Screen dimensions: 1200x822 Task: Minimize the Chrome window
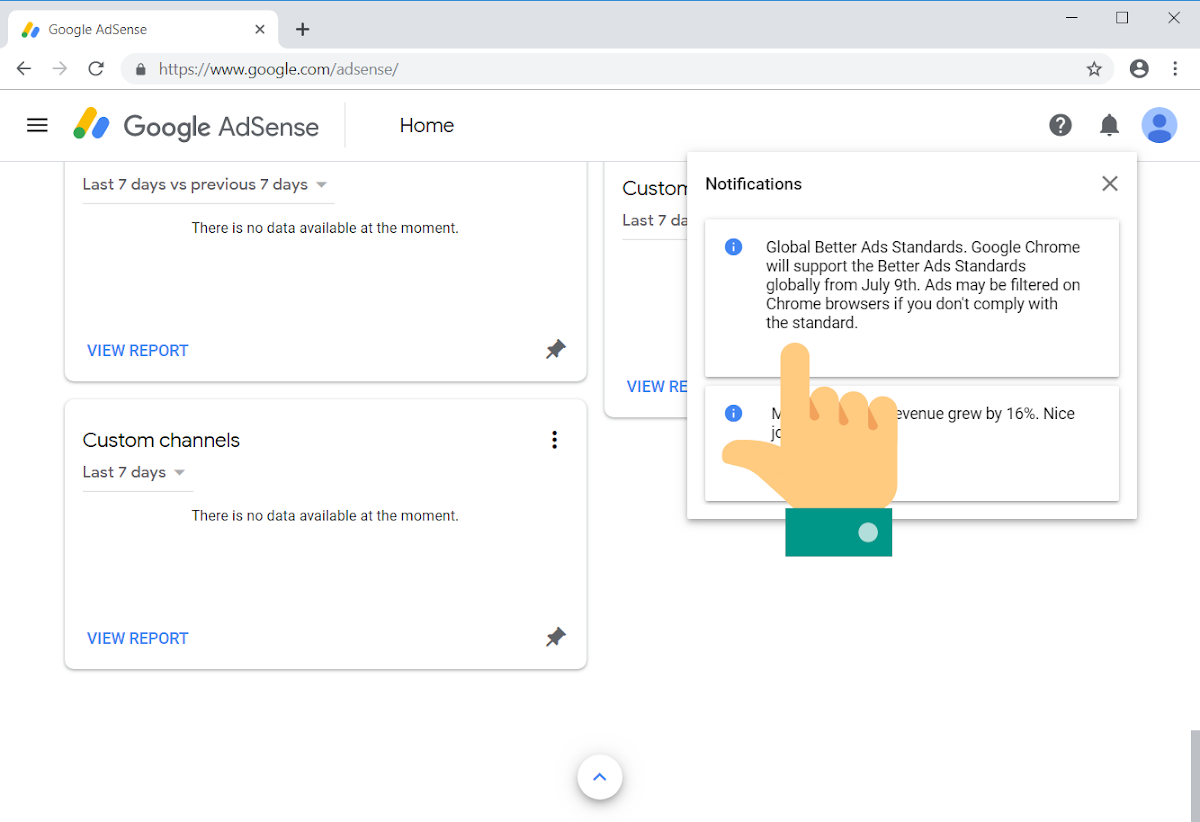click(1071, 17)
